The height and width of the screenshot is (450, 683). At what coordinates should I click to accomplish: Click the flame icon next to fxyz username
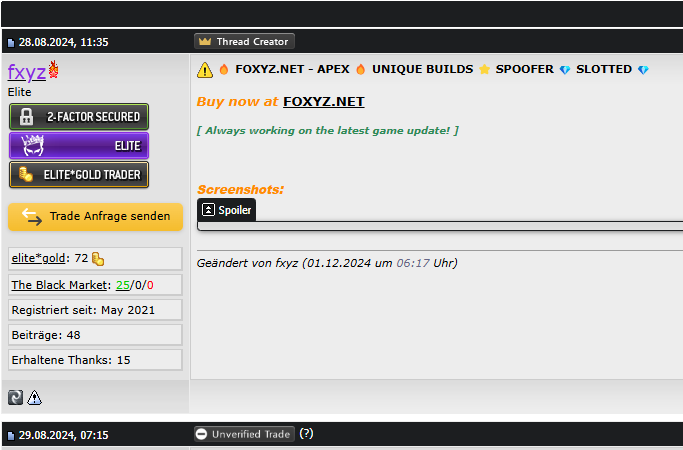(54, 71)
